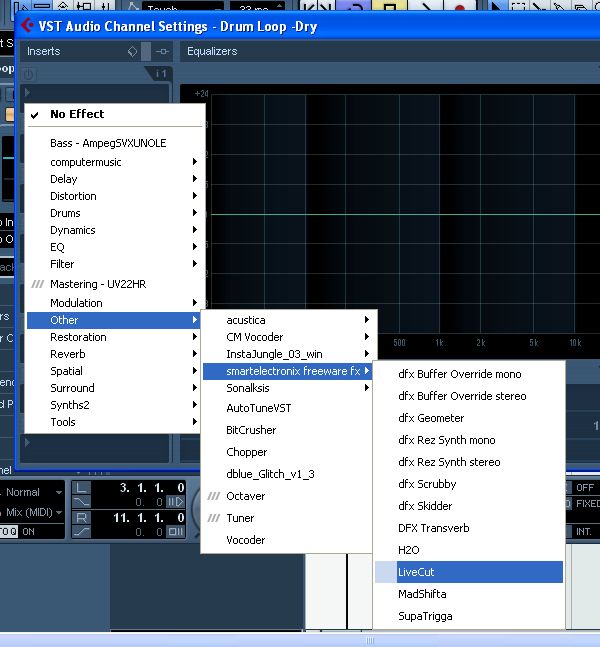Screen dimensions: 600x647
Task: Choose Mastering - UV22HR plugin
Action: tap(115, 284)
